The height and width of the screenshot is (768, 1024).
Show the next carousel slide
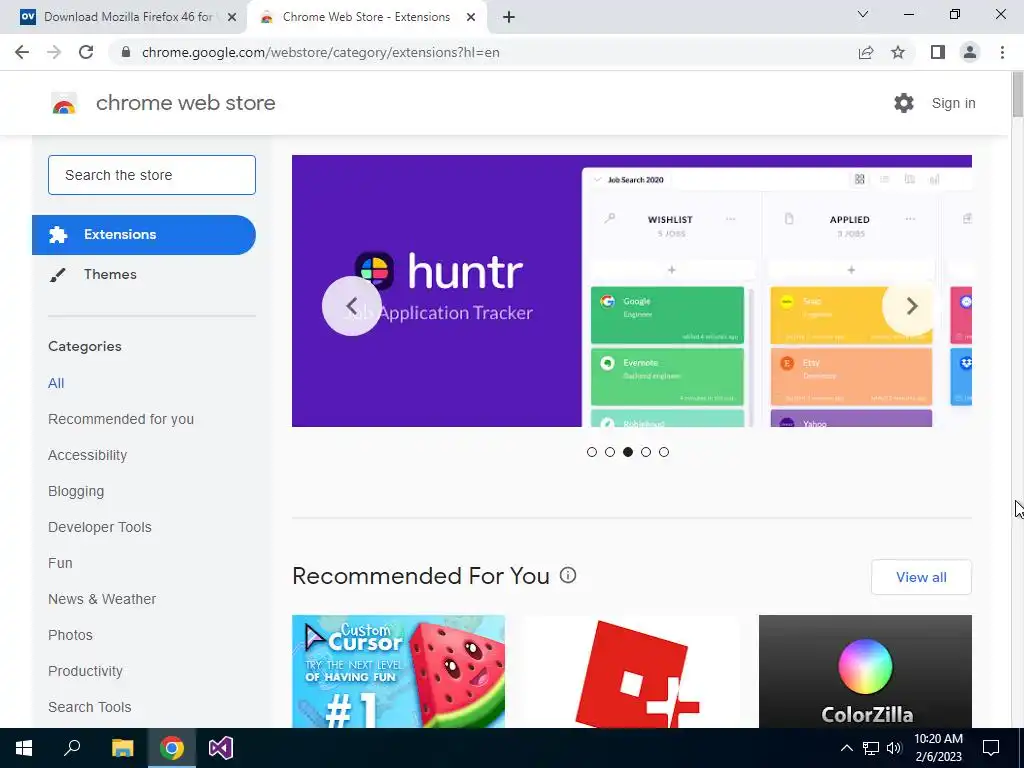click(x=912, y=306)
